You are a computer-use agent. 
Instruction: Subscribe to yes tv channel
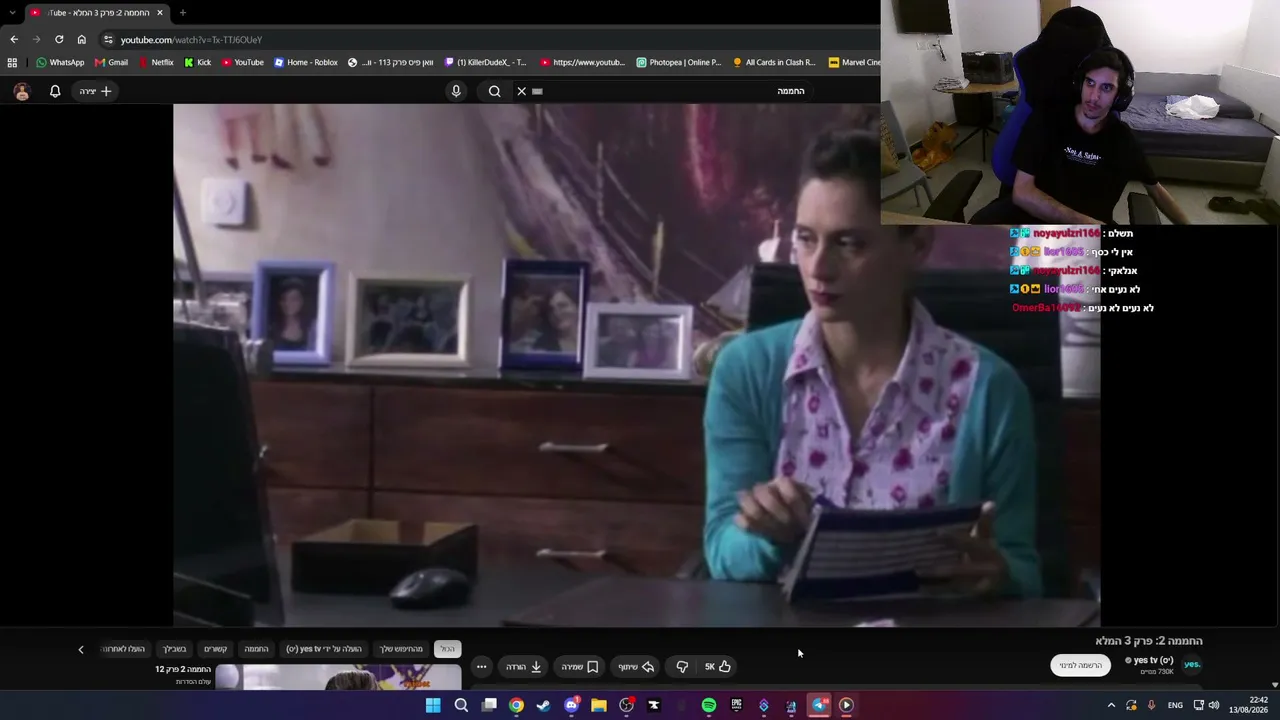click(1080, 665)
